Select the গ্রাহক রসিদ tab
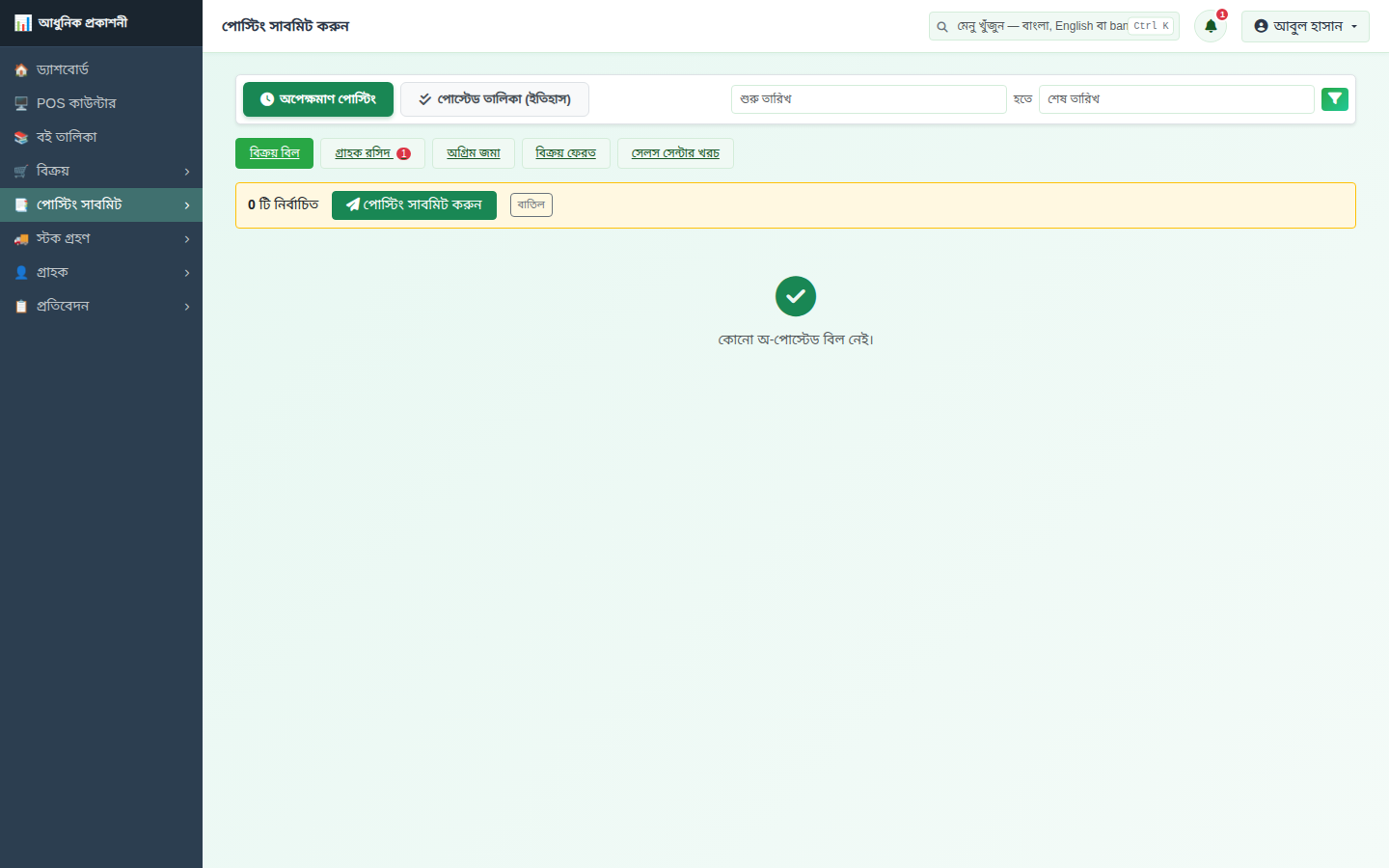This screenshot has width=1389, height=868. [372, 153]
